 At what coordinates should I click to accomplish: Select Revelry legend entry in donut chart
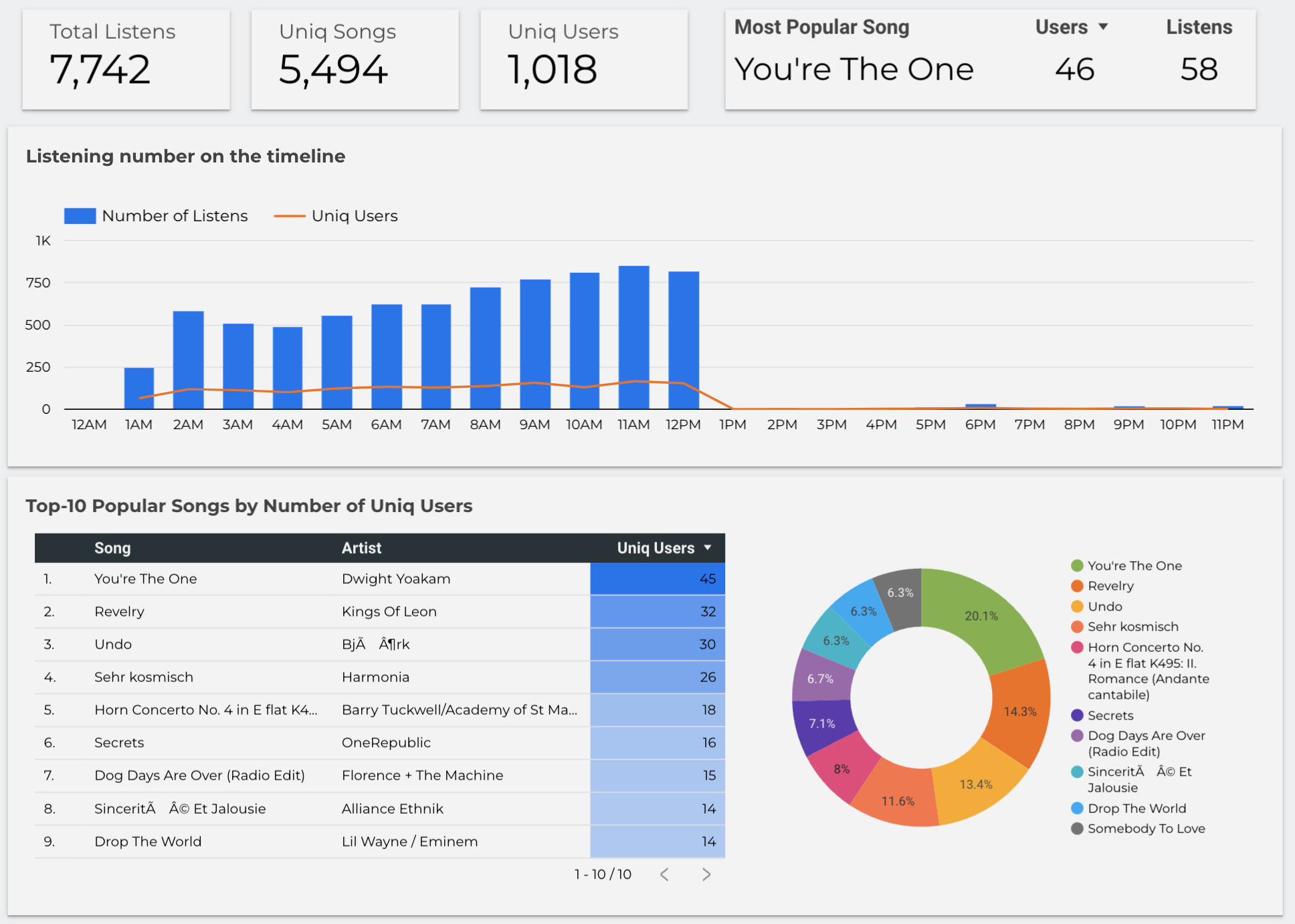pos(1102,586)
